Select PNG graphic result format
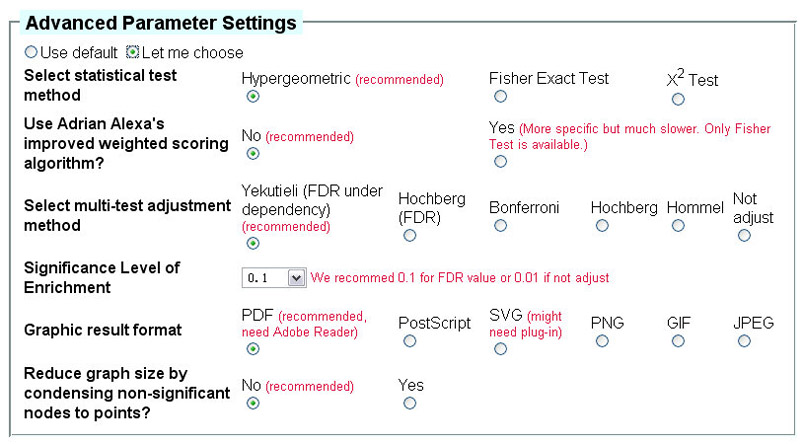The width and height of the screenshot is (803, 444). click(x=602, y=341)
